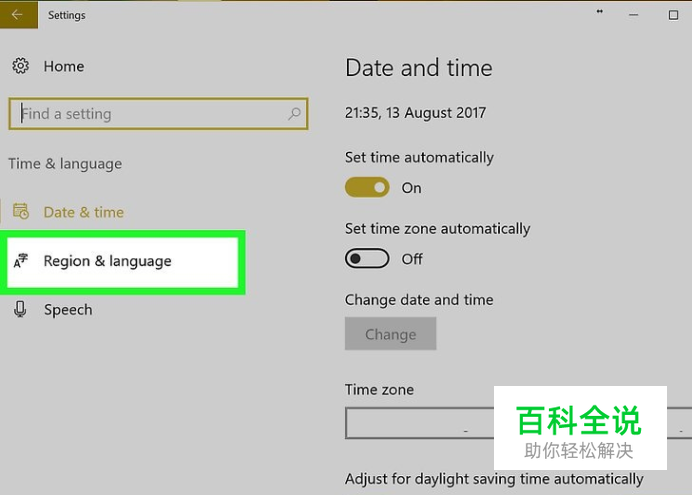Click the Home label in sidebar

64,67
